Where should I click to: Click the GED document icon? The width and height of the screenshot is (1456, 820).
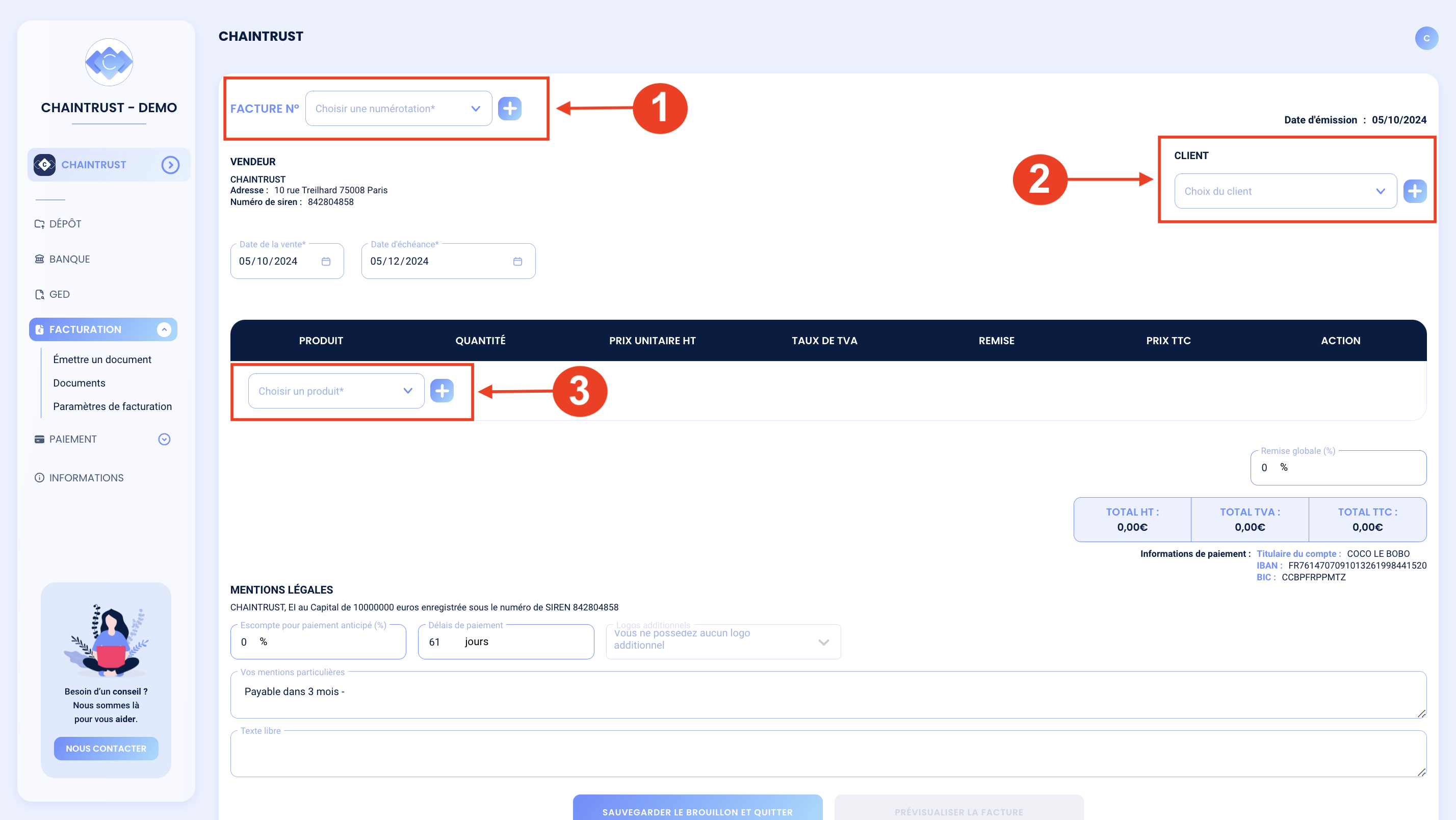click(39, 294)
